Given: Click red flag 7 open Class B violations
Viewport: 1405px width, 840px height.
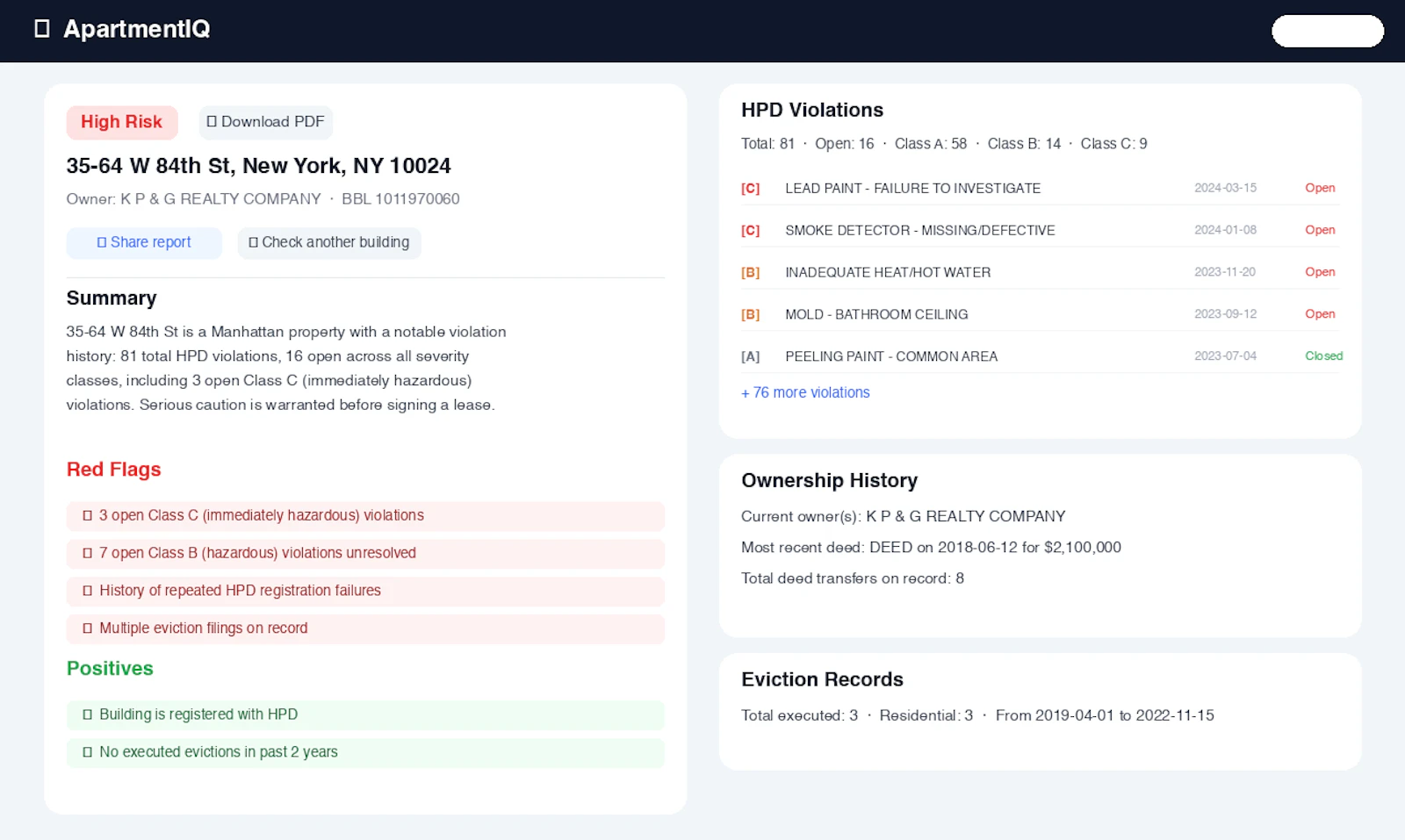Looking at the screenshot, I should [x=365, y=554].
